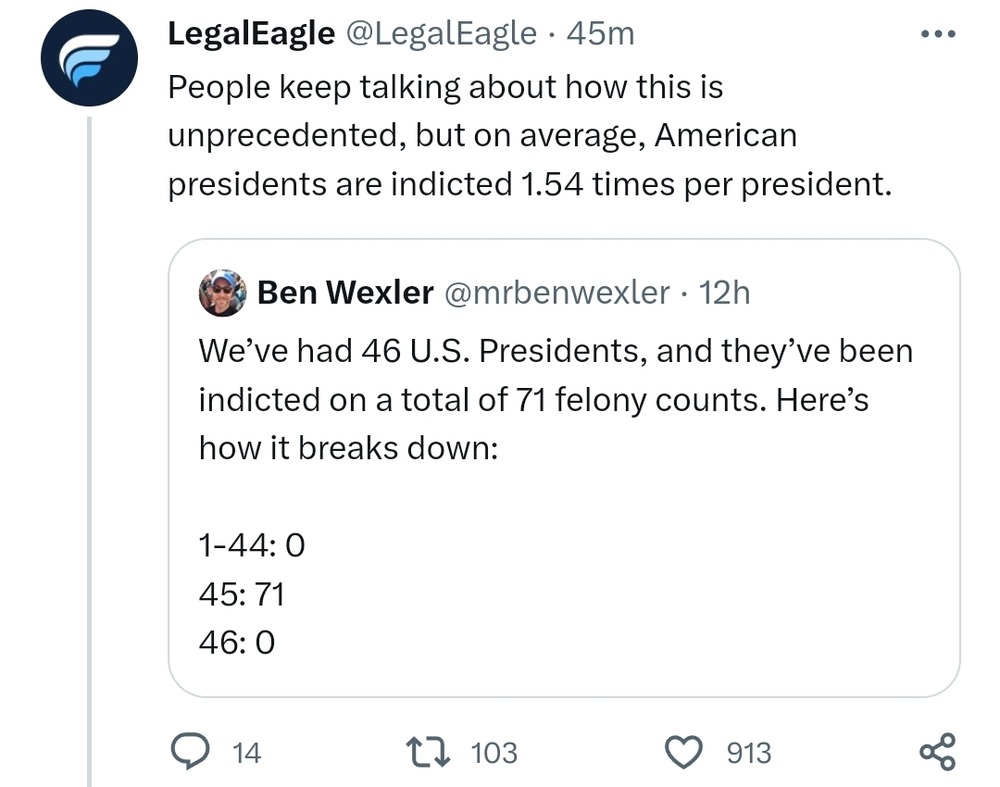Image resolution: width=1000 pixels, height=787 pixels.
Task: Like the tweet with the heart icon
Action: click(x=686, y=751)
